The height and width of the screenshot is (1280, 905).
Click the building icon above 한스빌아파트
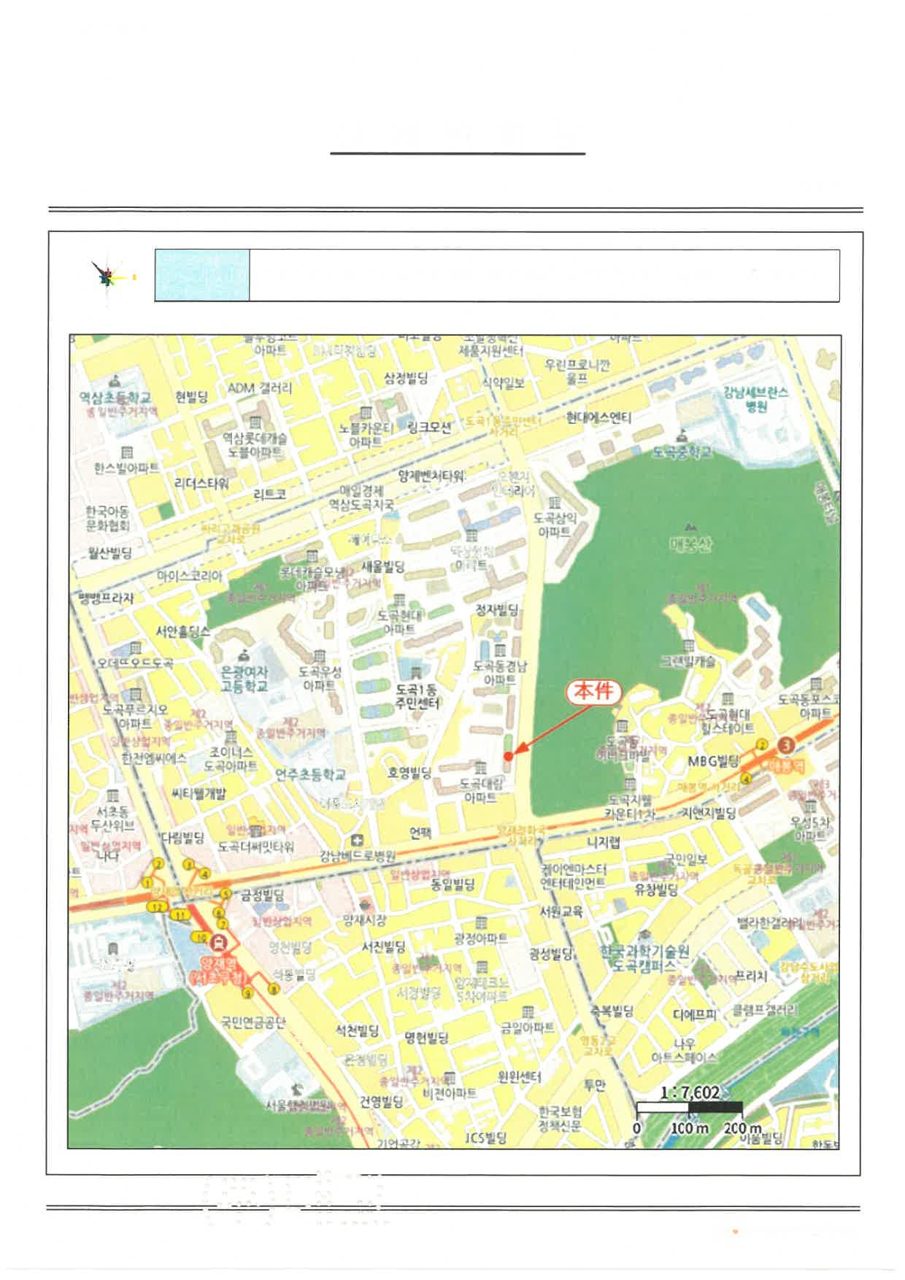pos(127,453)
